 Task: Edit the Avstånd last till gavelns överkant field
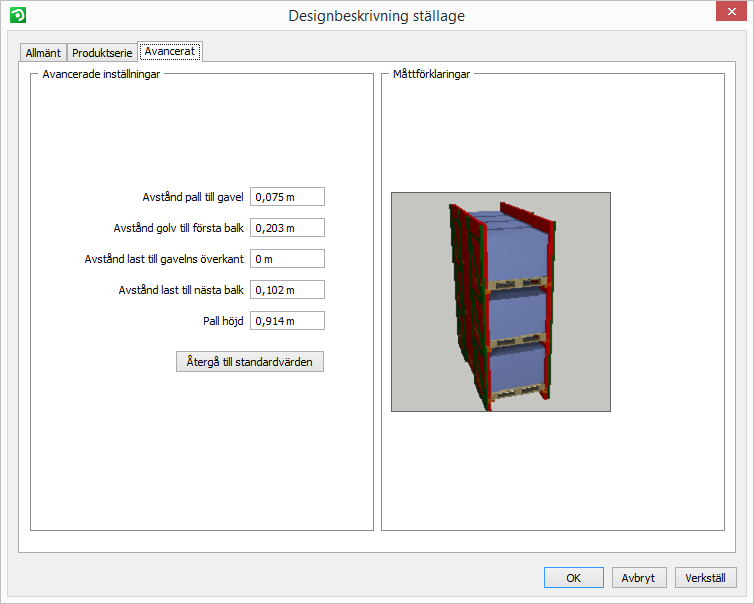[x=287, y=259]
